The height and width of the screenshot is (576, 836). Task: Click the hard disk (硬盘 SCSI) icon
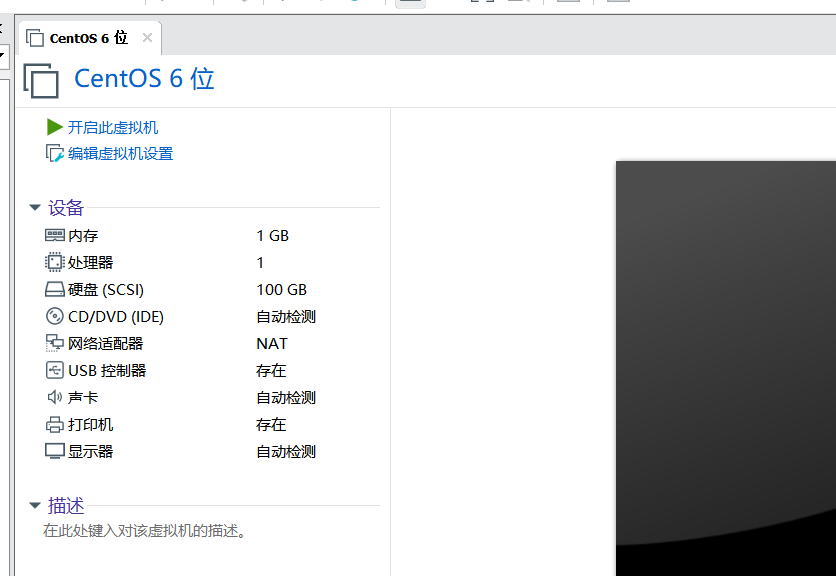[54, 290]
